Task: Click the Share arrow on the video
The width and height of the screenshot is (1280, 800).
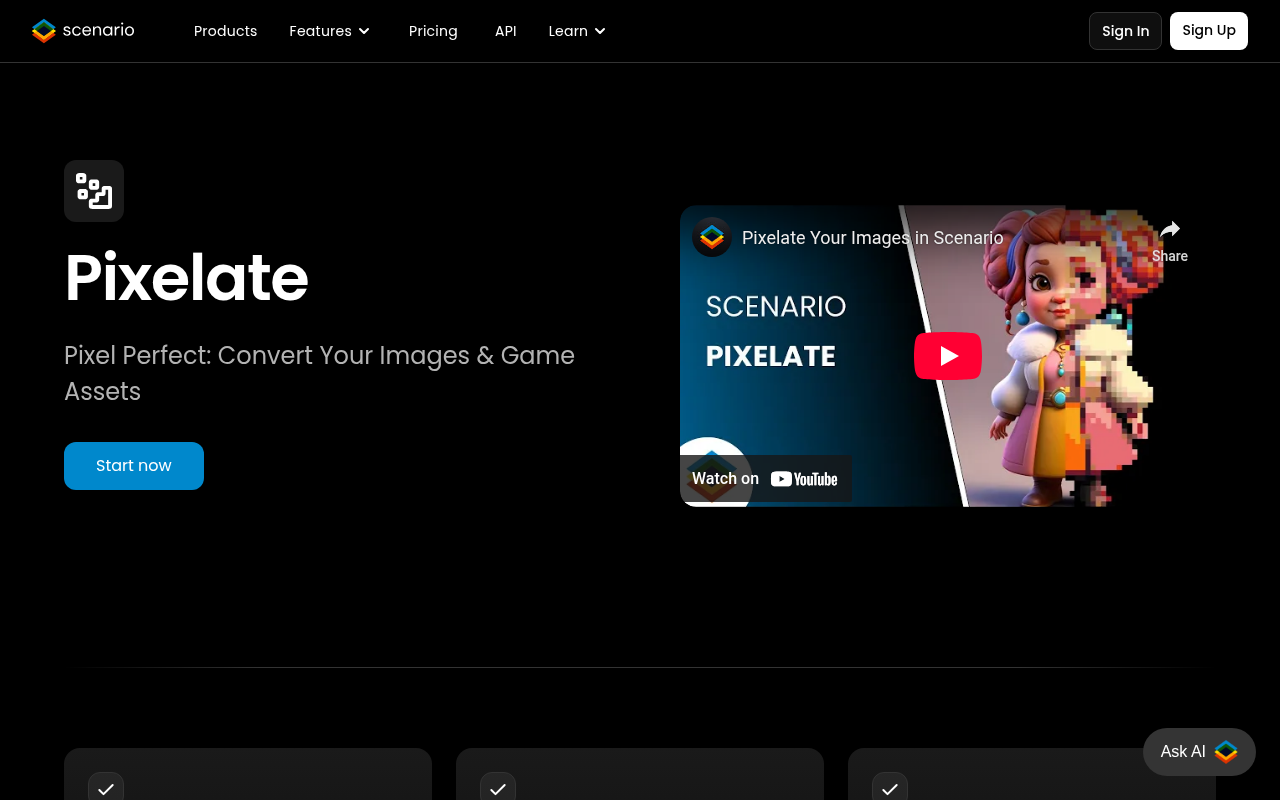Action: click(1169, 230)
